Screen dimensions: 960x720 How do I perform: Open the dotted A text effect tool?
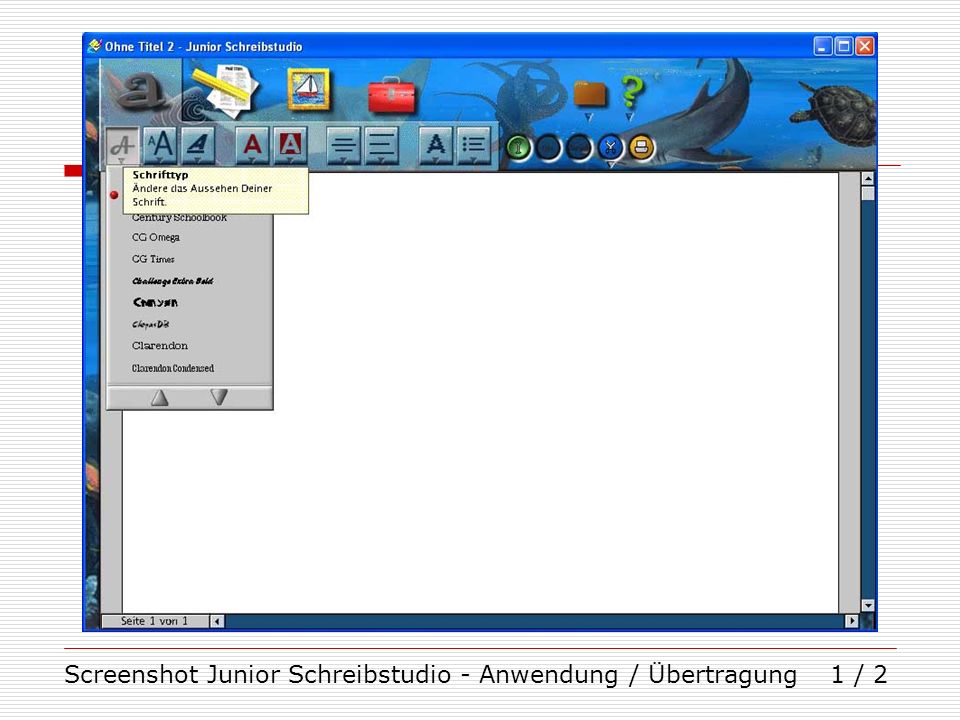coord(436,146)
